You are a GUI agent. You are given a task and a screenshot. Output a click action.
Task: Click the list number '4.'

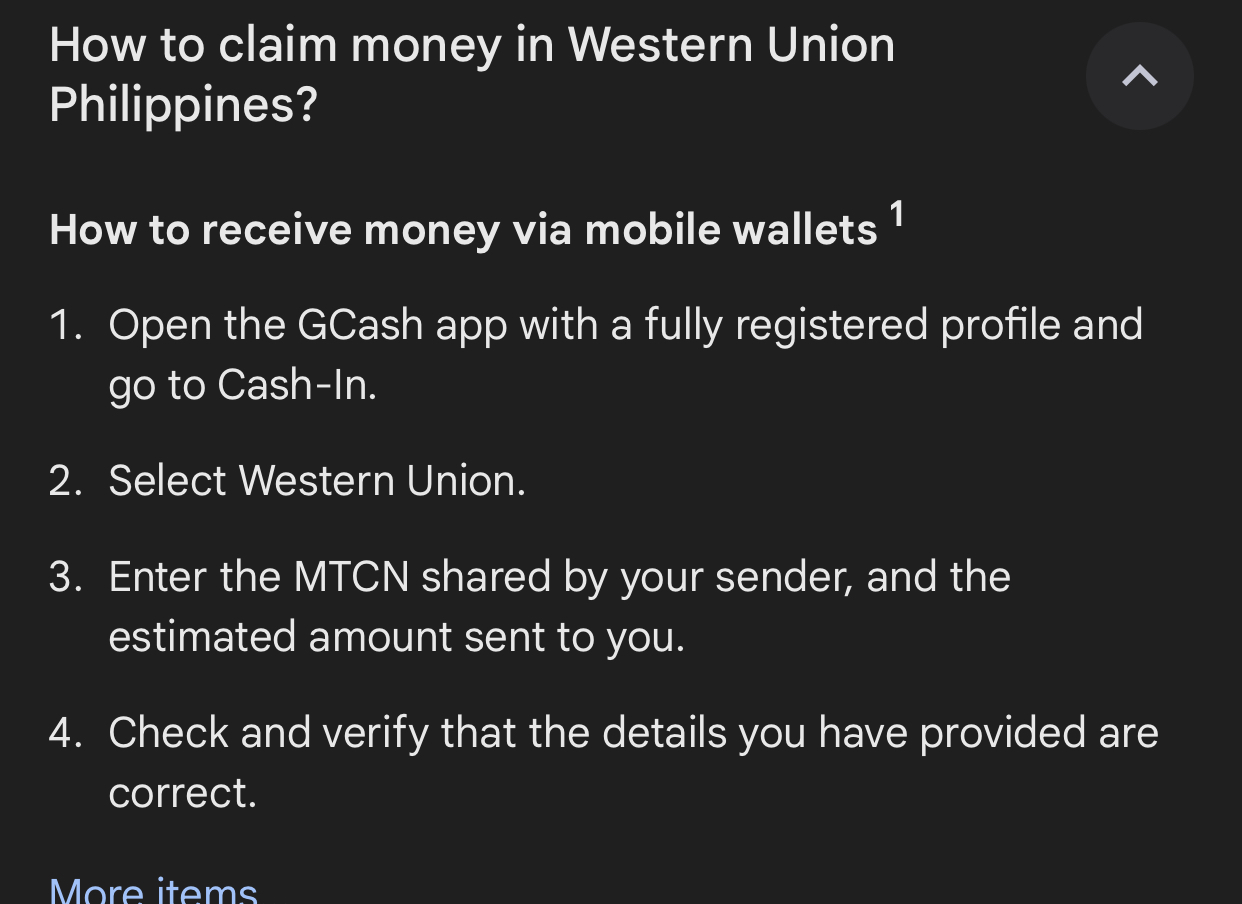tap(66, 733)
